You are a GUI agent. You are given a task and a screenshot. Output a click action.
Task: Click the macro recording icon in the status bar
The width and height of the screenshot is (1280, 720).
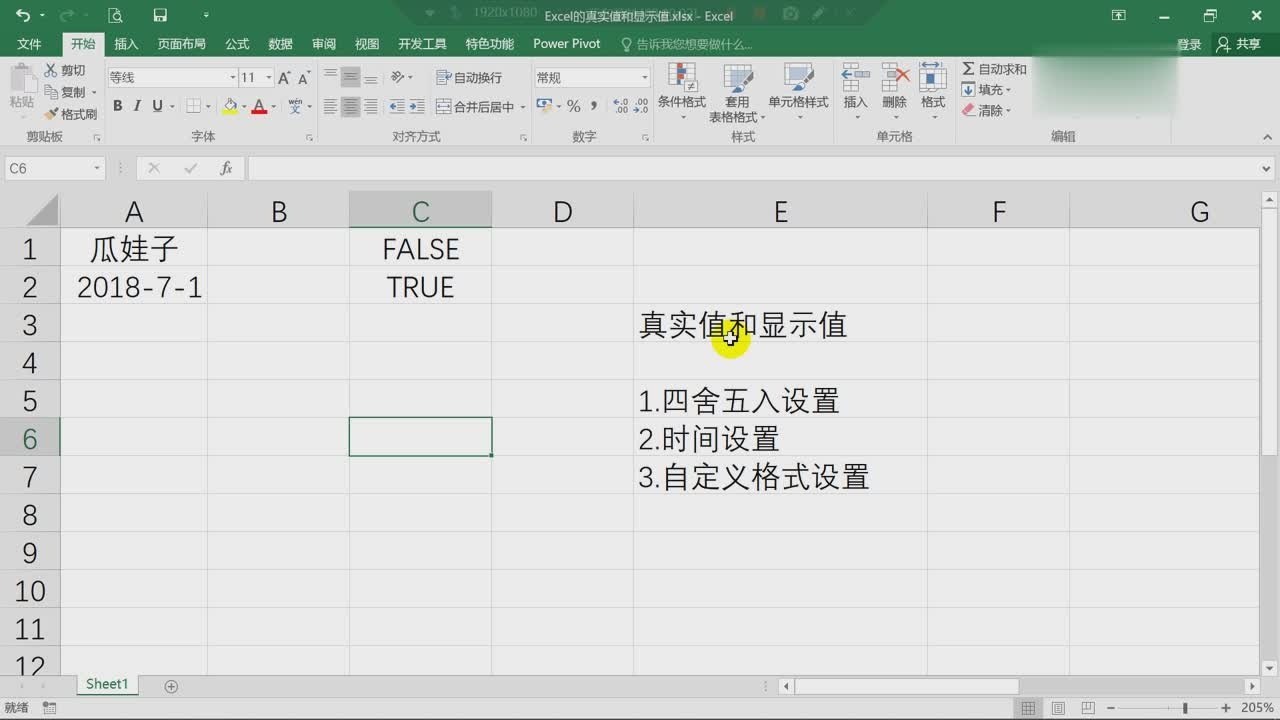49,708
